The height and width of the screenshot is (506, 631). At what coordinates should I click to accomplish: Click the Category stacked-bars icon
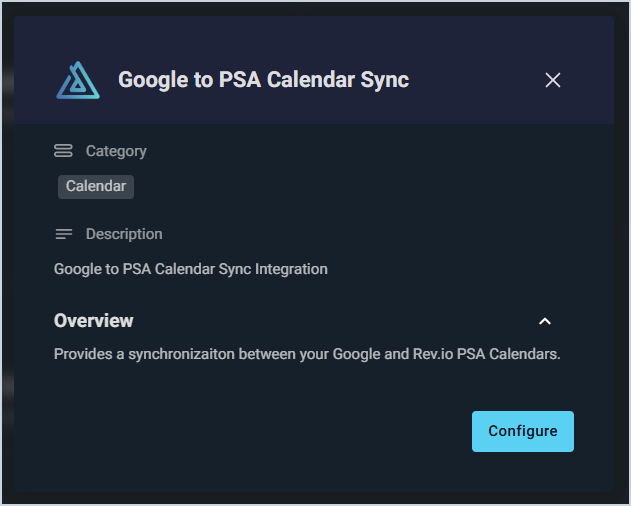(x=63, y=151)
